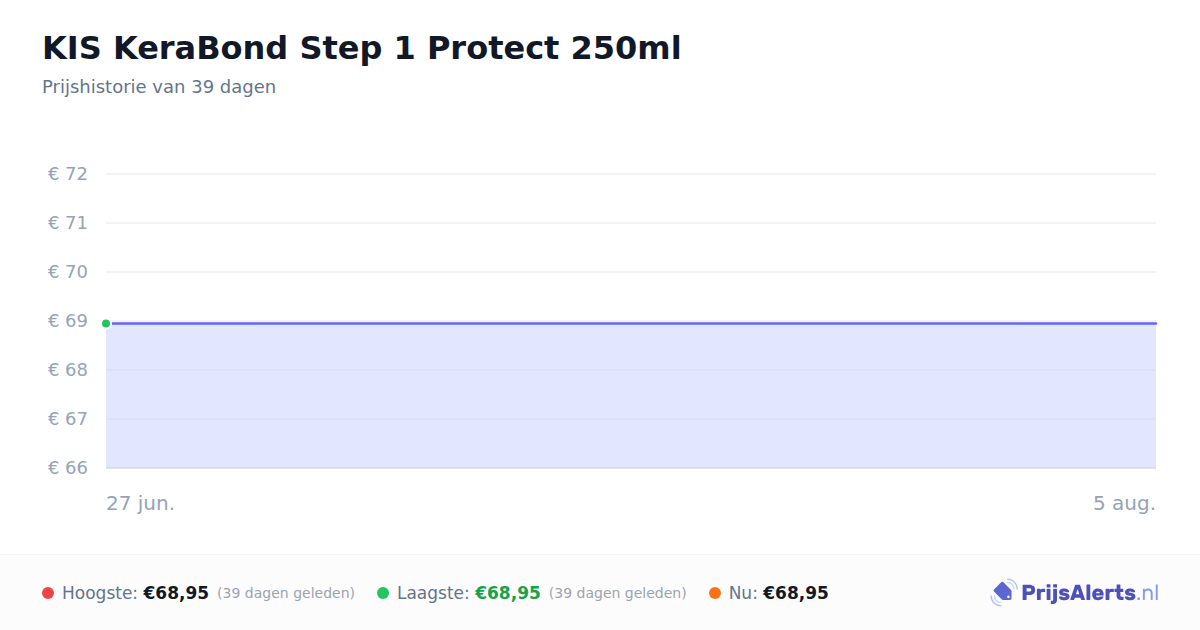The height and width of the screenshot is (630, 1200).
Task: Open the PrijsAlerts.nl link
Action: (1090, 593)
